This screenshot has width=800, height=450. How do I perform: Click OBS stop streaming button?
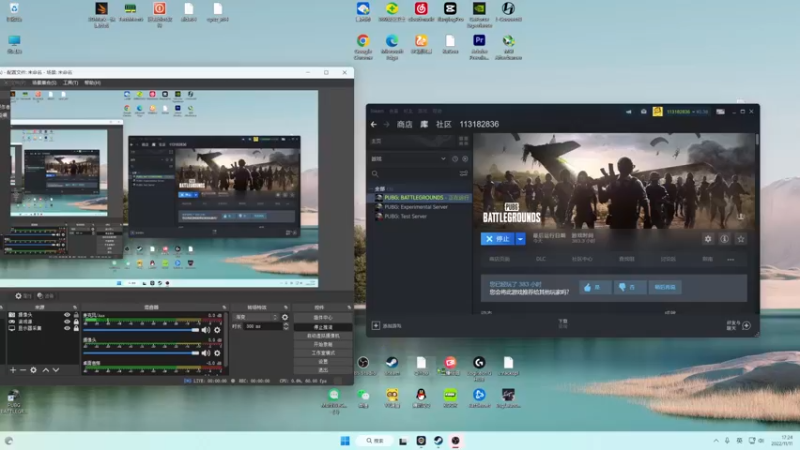(323, 327)
